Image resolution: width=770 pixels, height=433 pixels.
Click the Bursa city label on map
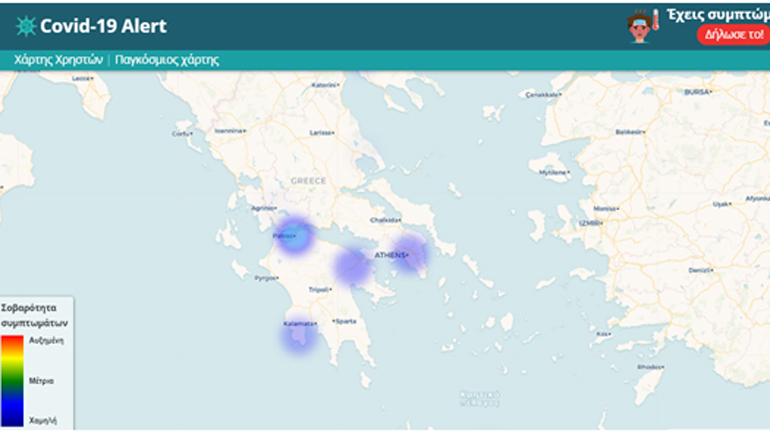click(x=696, y=91)
